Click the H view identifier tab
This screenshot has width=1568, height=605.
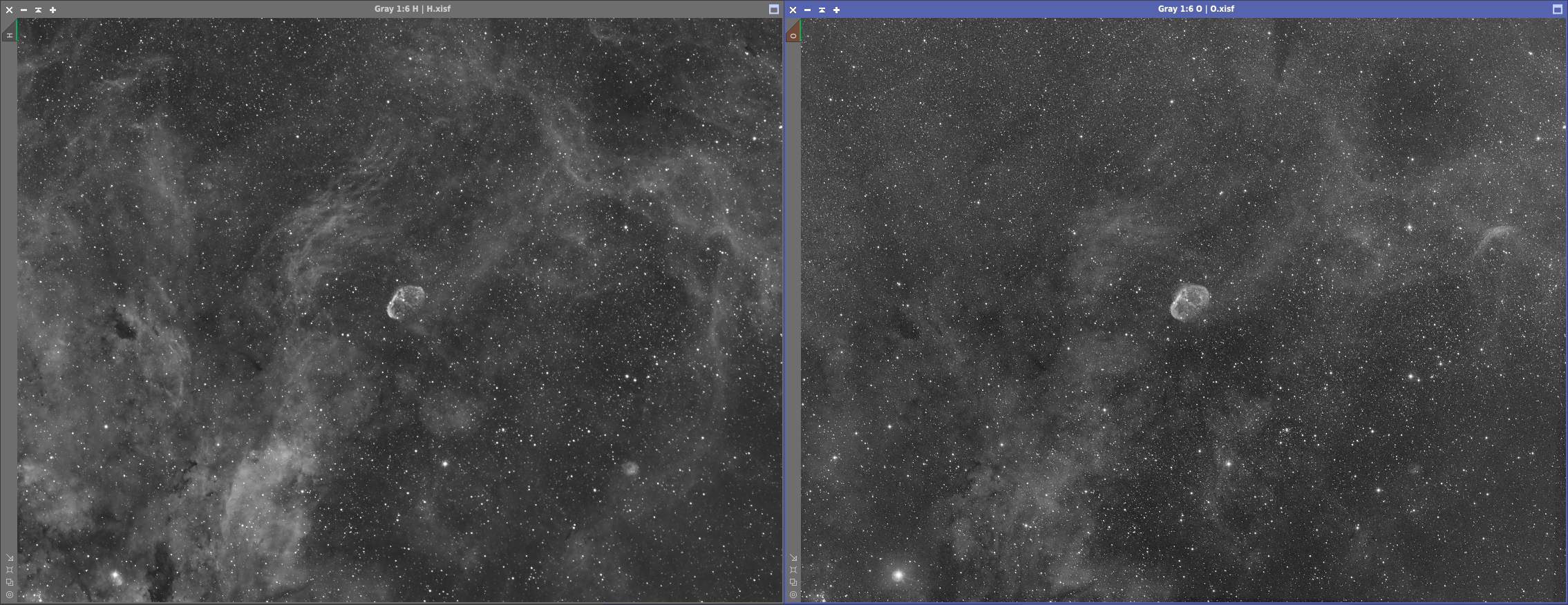coord(9,33)
